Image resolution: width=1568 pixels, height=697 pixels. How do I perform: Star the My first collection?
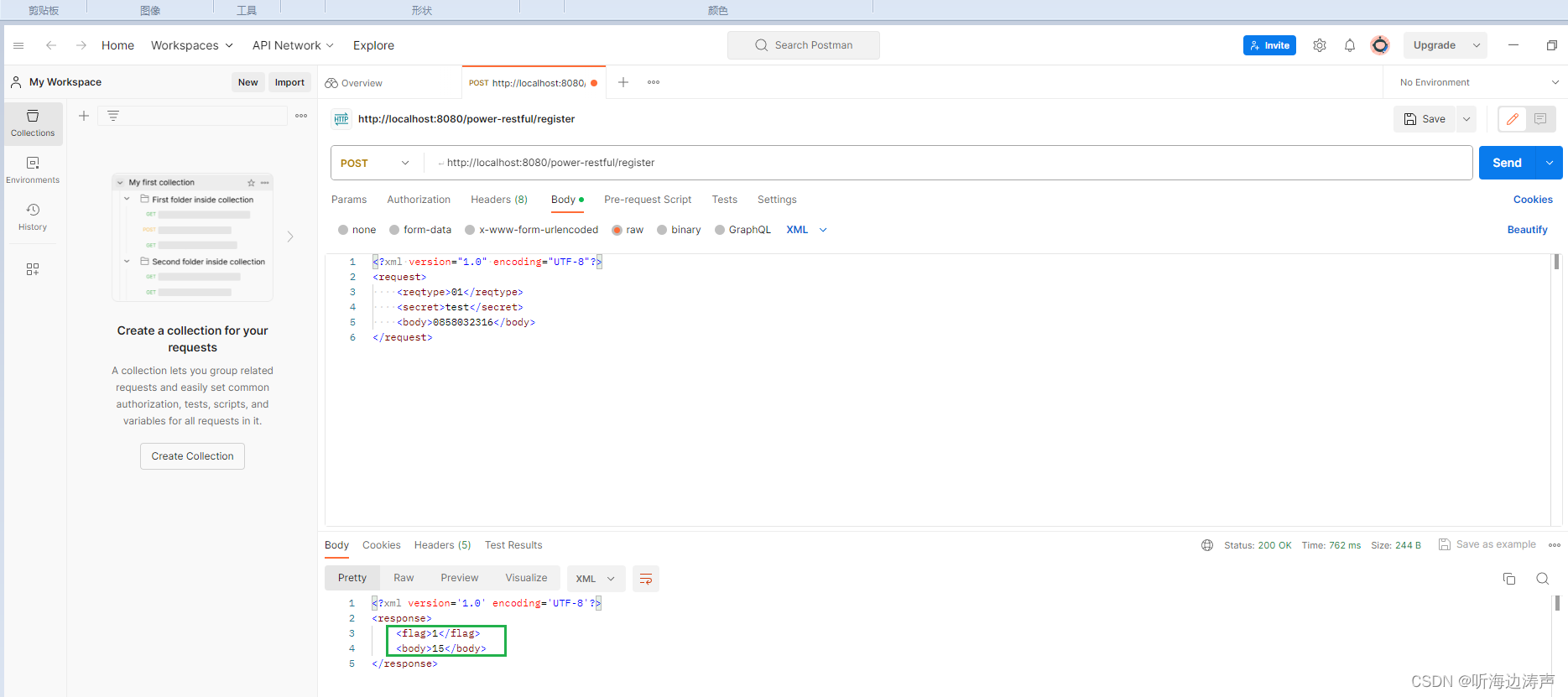(251, 182)
